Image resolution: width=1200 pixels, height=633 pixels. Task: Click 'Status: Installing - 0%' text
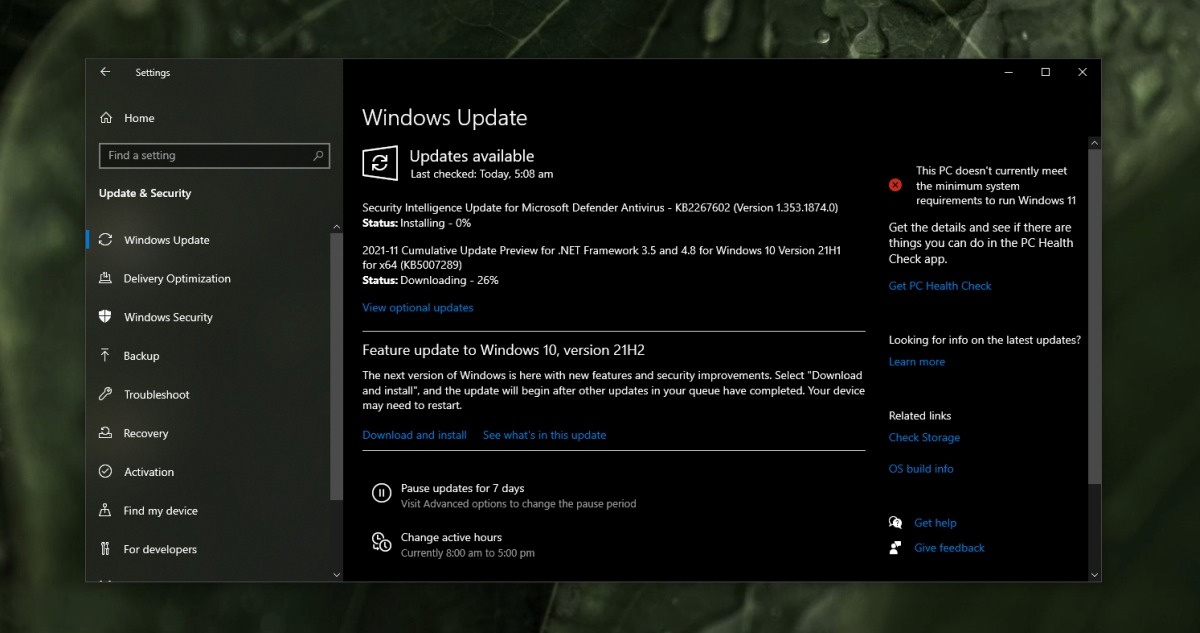tap(417, 223)
